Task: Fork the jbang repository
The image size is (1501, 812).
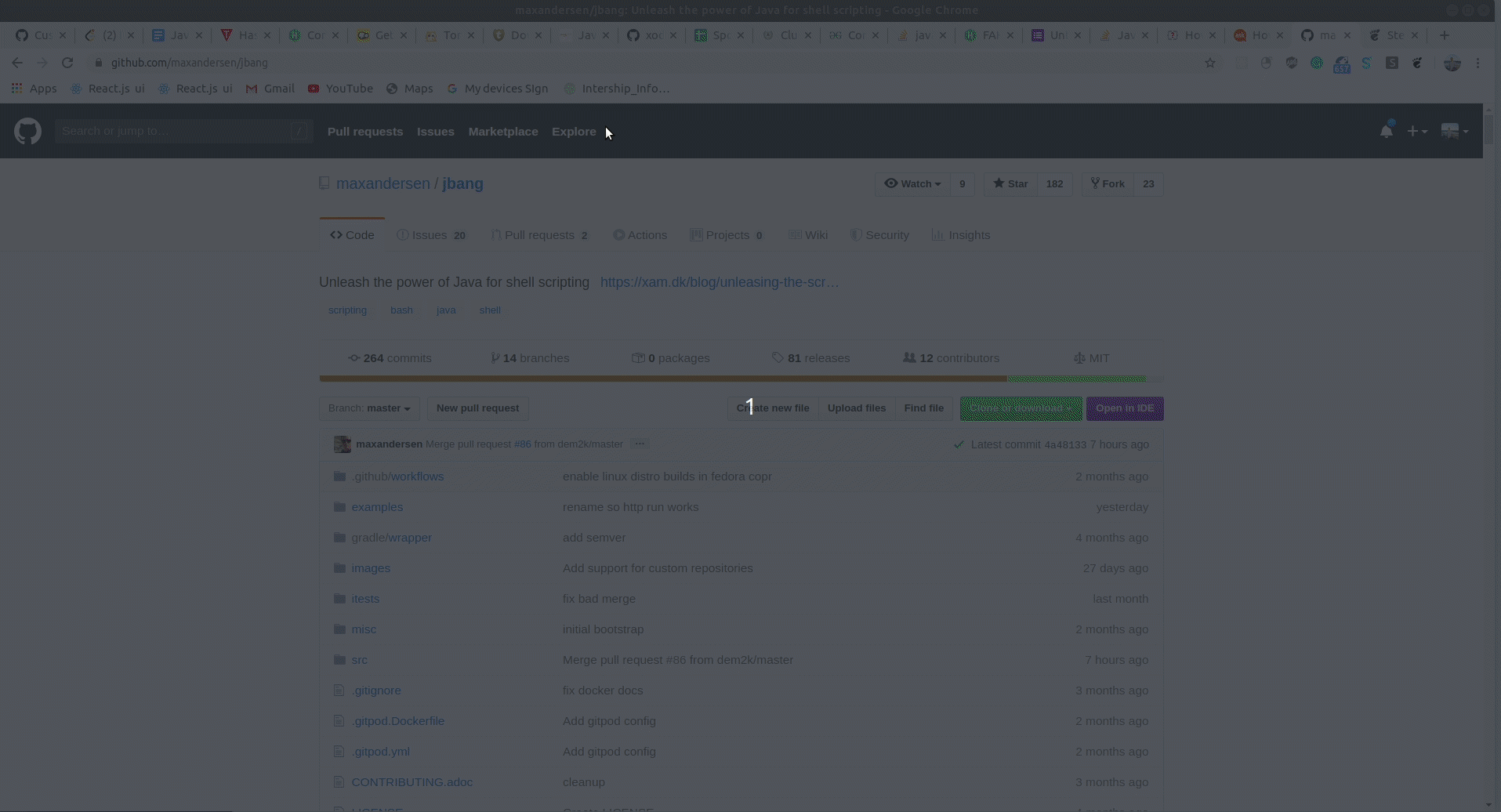Action: click(x=1108, y=184)
